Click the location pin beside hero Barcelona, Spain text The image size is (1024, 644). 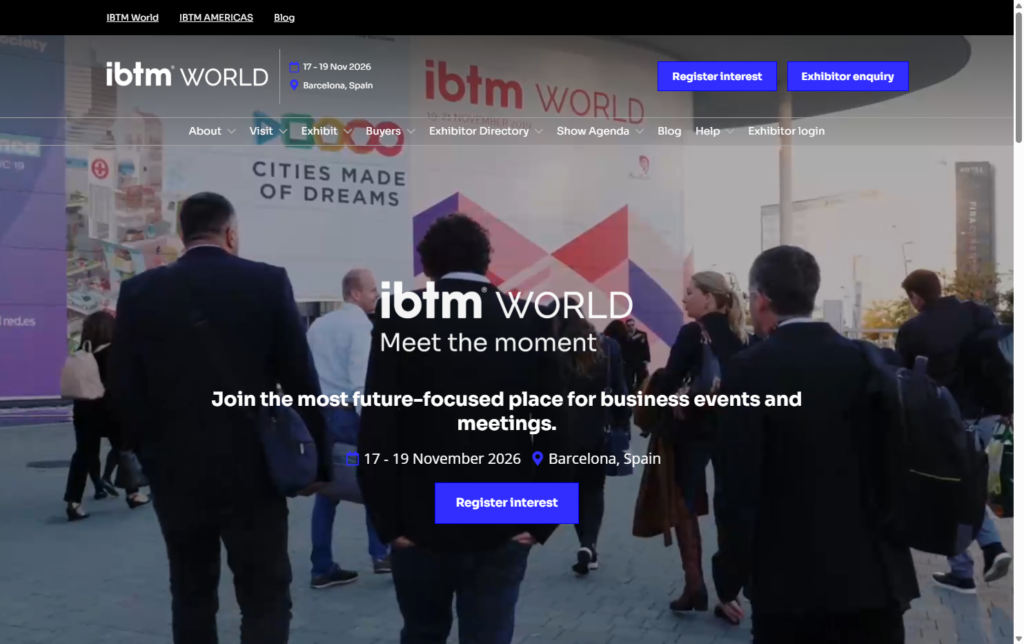click(537, 459)
